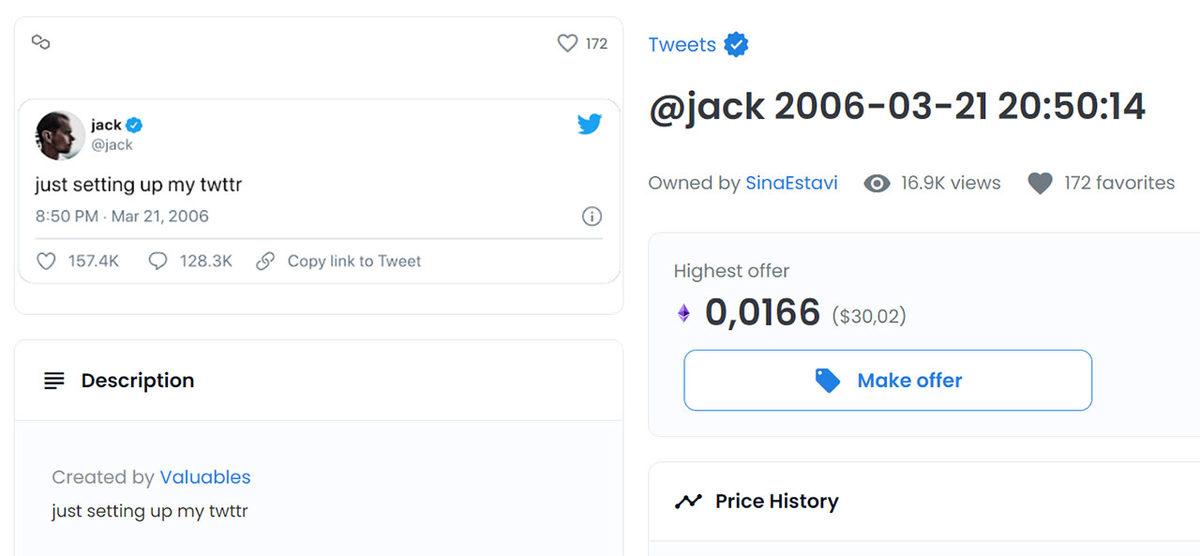Click jack's profile picture in tweet

click(60, 135)
